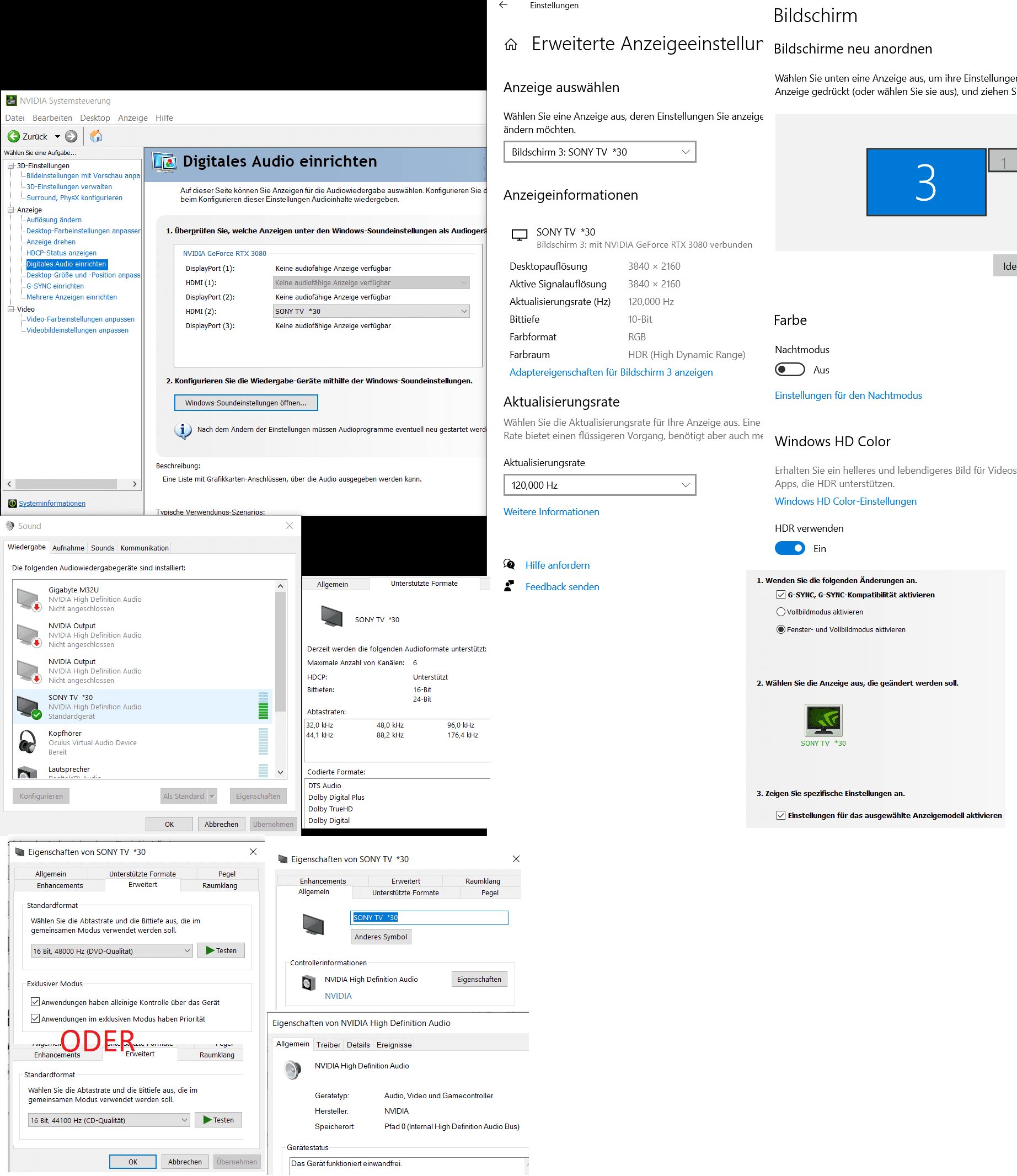This screenshot has height=1176, width=1017.
Task: Click Adaptereigenschaften für Bildschirm 3 anzeigen link
Action: [611, 372]
